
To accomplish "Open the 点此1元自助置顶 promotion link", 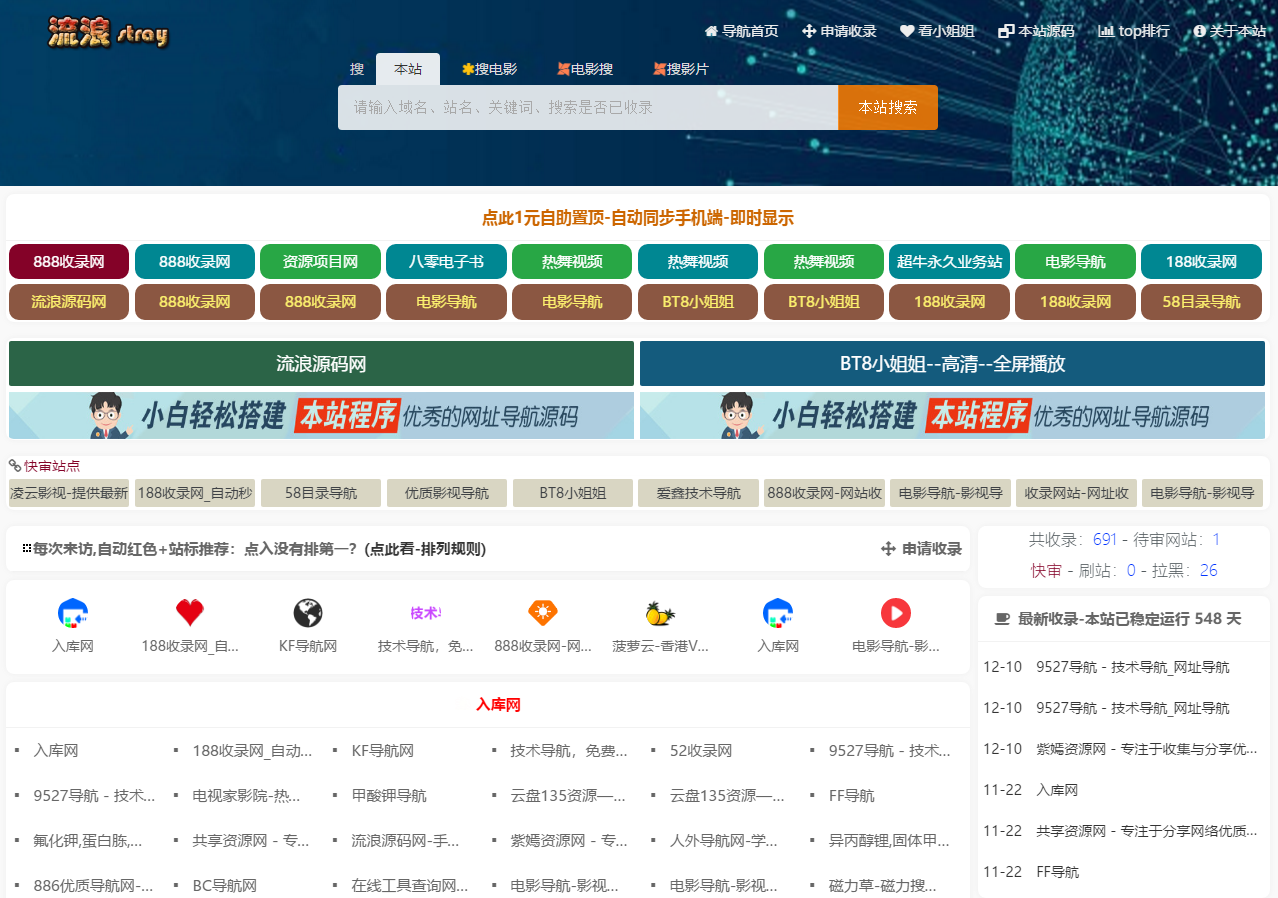I will pyautogui.click(x=637, y=218).
